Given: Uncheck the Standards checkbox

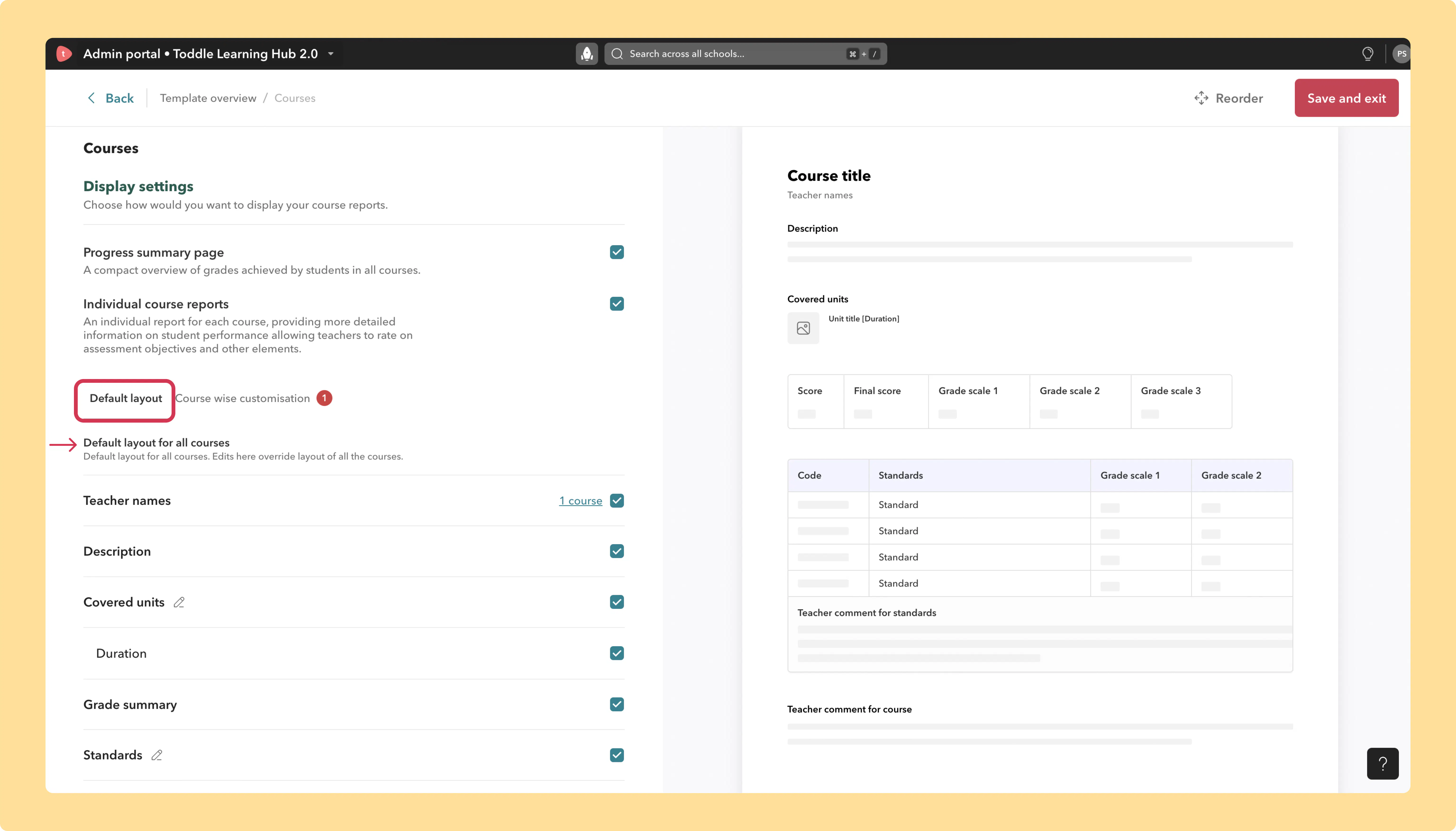Looking at the screenshot, I should coord(617,755).
